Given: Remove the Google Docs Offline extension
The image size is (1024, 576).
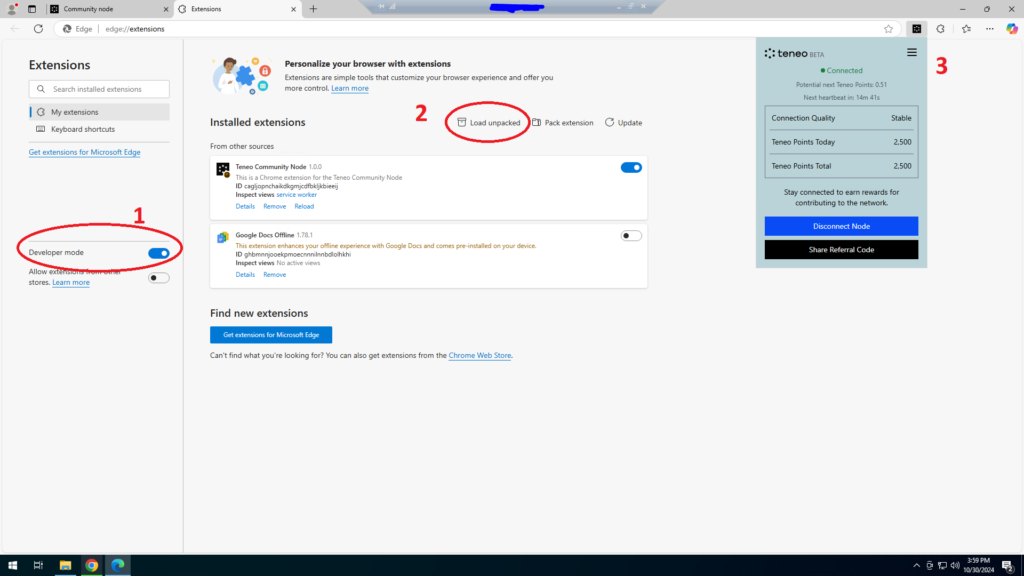Looking at the screenshot, I should [274, 275].
